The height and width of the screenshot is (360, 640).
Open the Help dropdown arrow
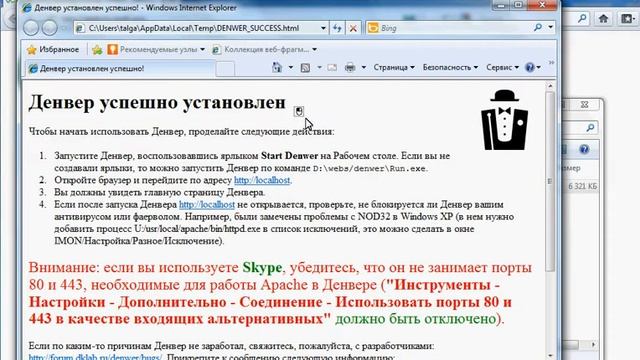[538, 67]
